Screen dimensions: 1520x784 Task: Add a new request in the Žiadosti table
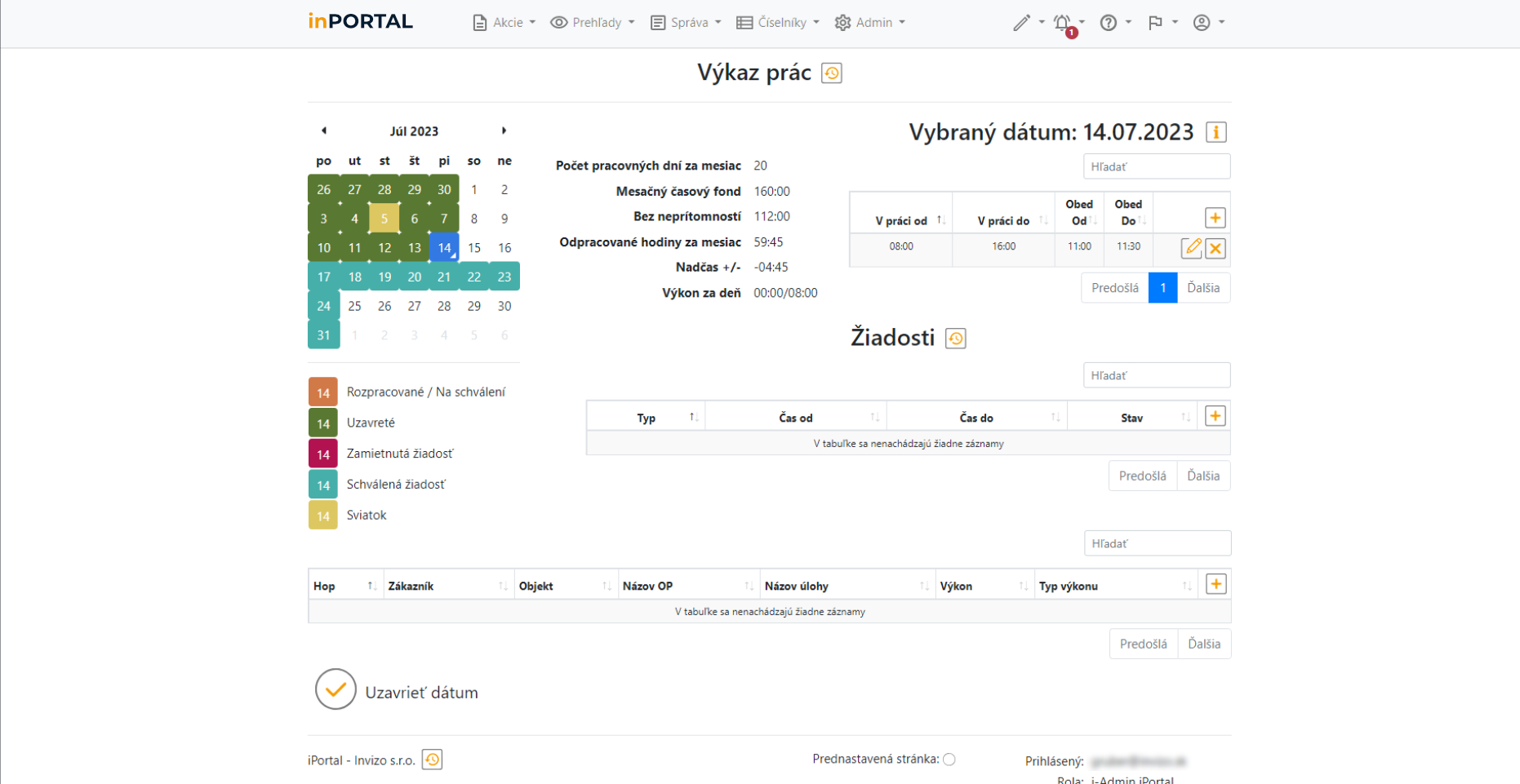point(1216,416)
